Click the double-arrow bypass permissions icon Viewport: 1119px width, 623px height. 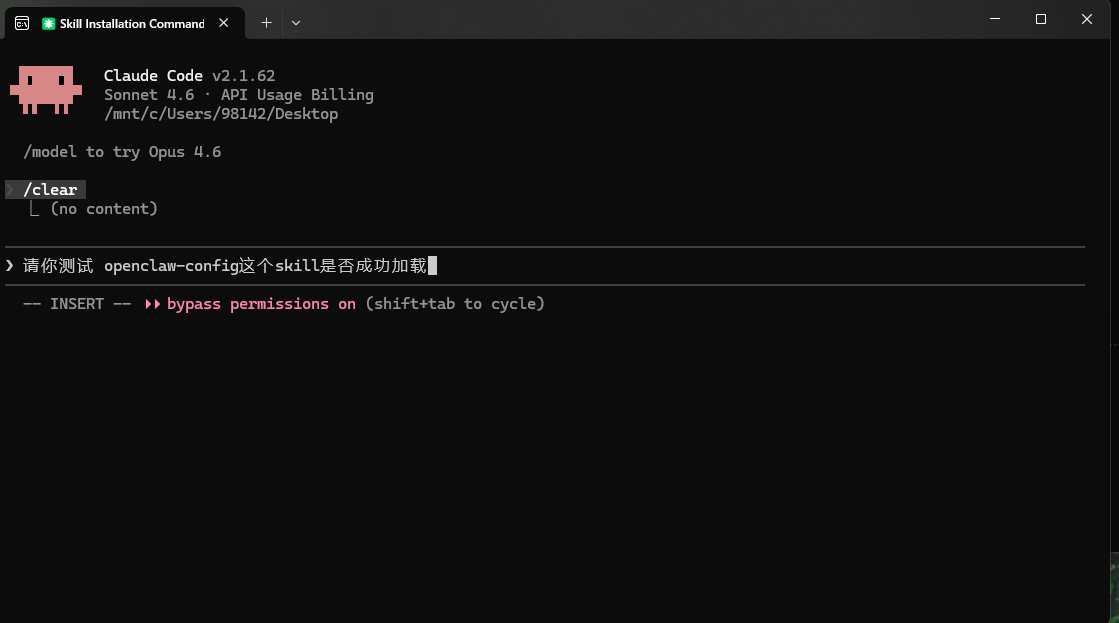point(153,304)
